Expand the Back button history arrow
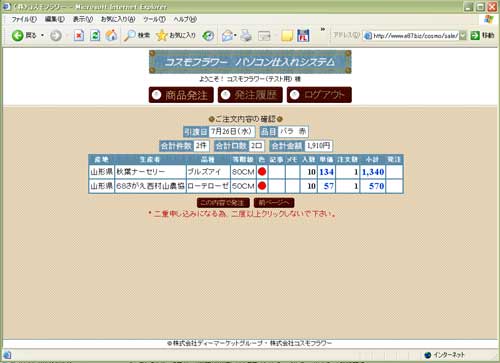 coord(42,35)
